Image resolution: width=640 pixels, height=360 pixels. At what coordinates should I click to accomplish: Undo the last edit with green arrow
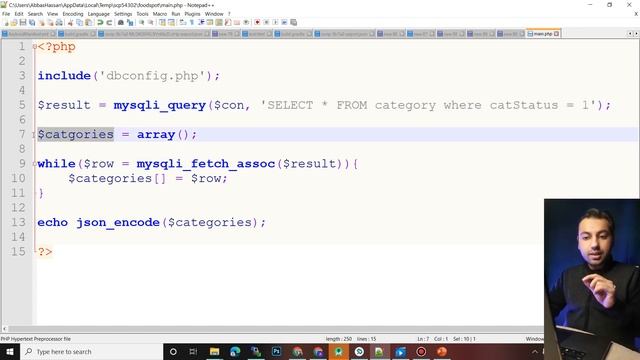100,22
